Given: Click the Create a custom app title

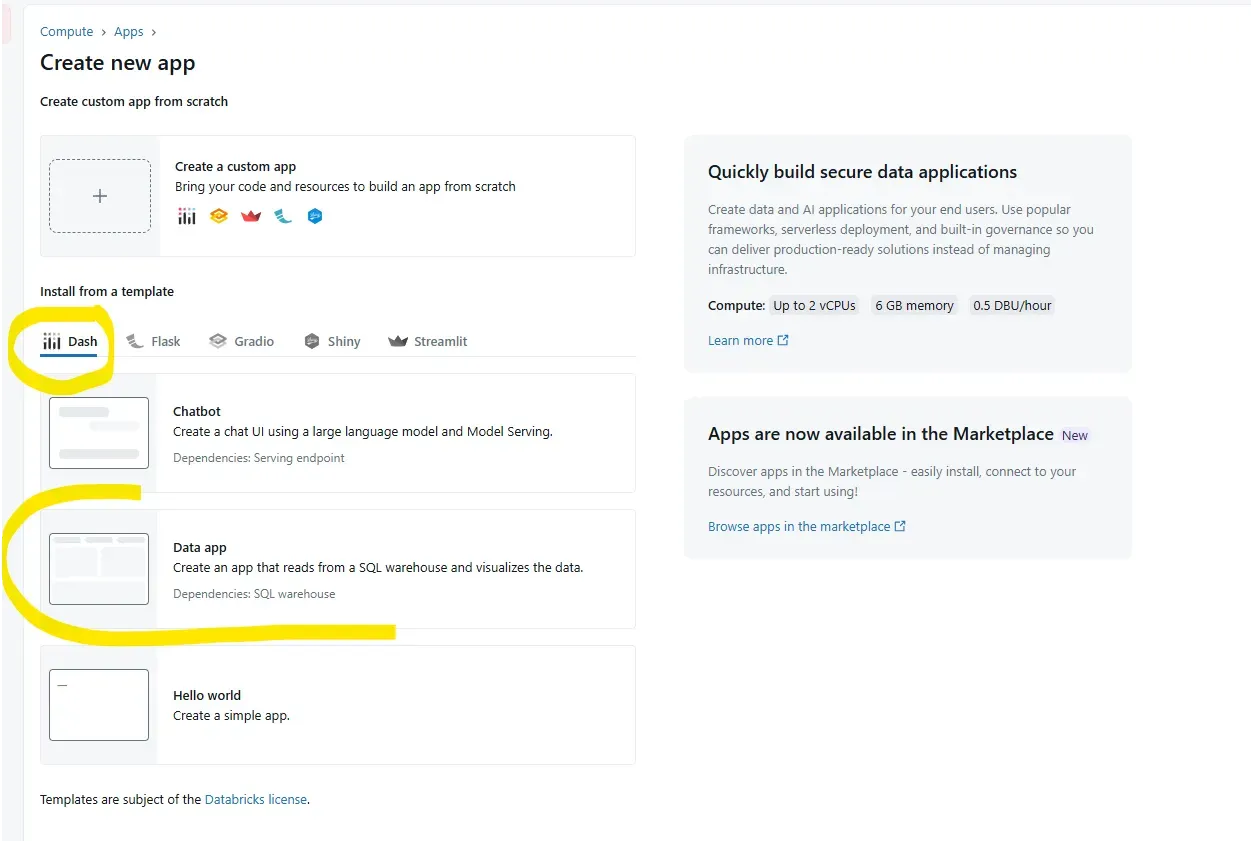Looking at the screenshot, I should coord(236,167).
